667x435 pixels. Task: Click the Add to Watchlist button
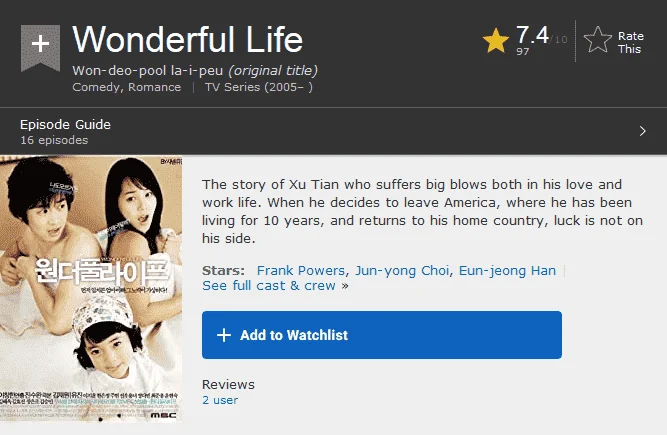pos(382,335)
